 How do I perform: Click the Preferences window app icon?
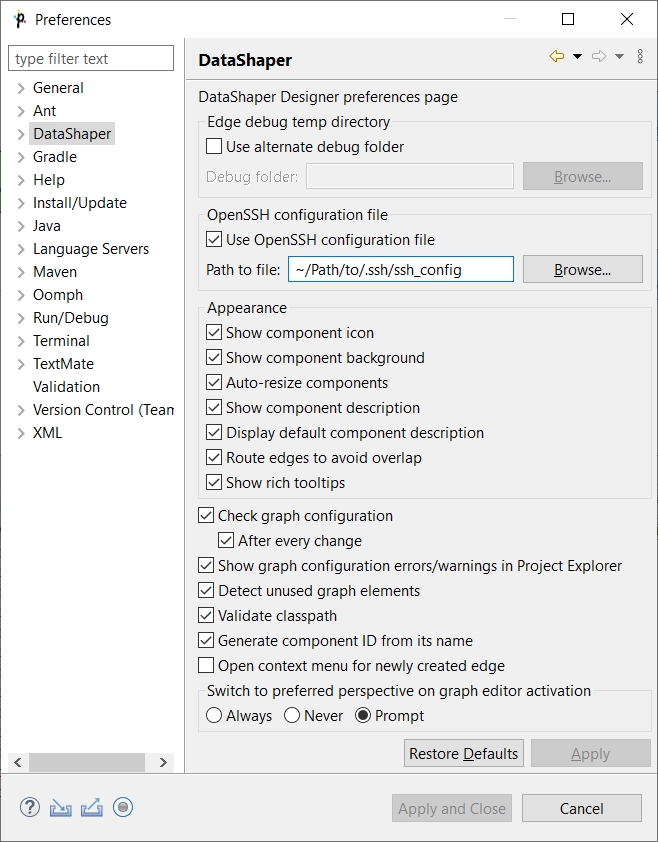pyautogui.click(x=20, y=19)
